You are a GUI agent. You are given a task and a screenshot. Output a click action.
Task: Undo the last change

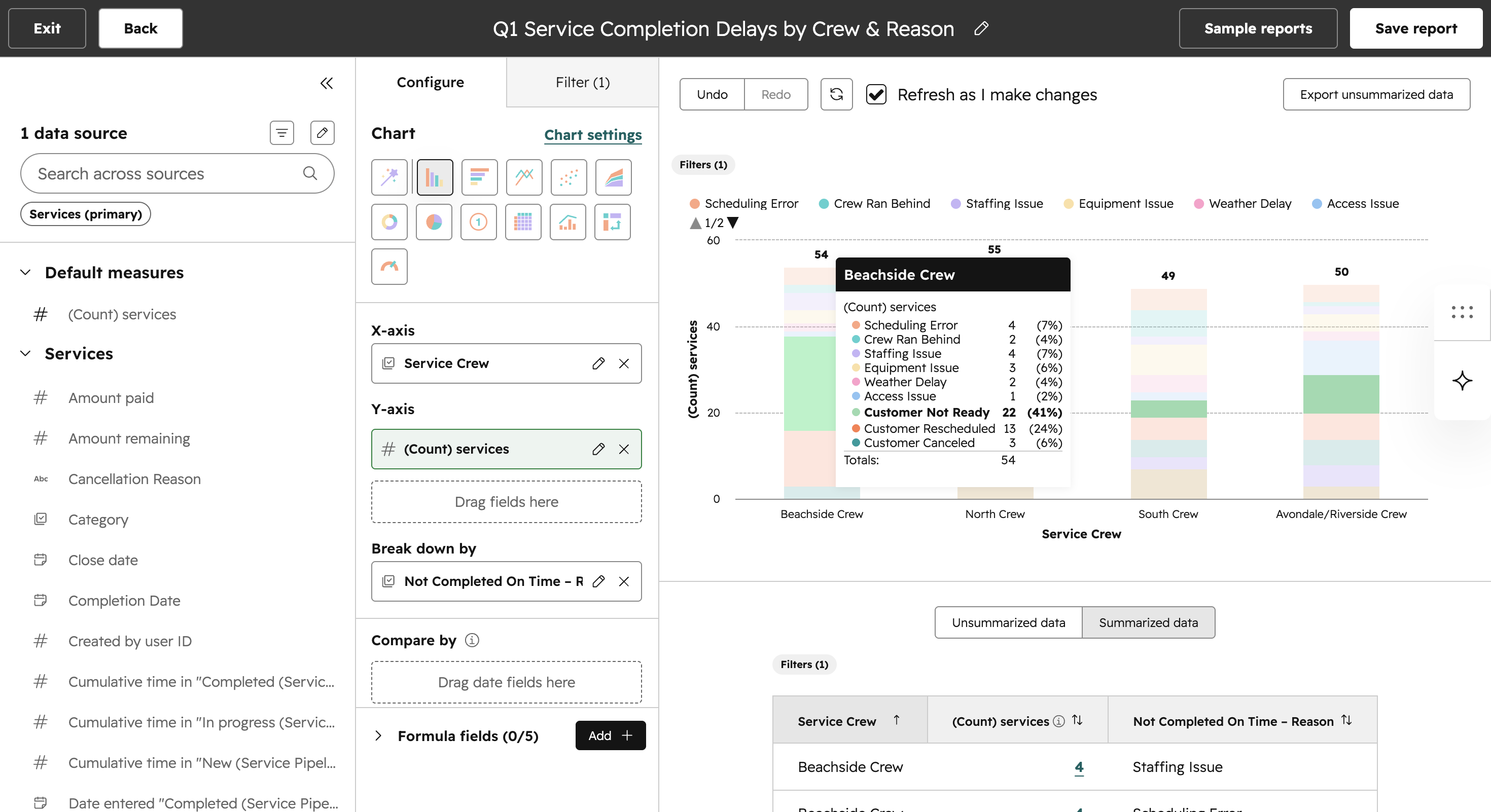click(713, 94)
